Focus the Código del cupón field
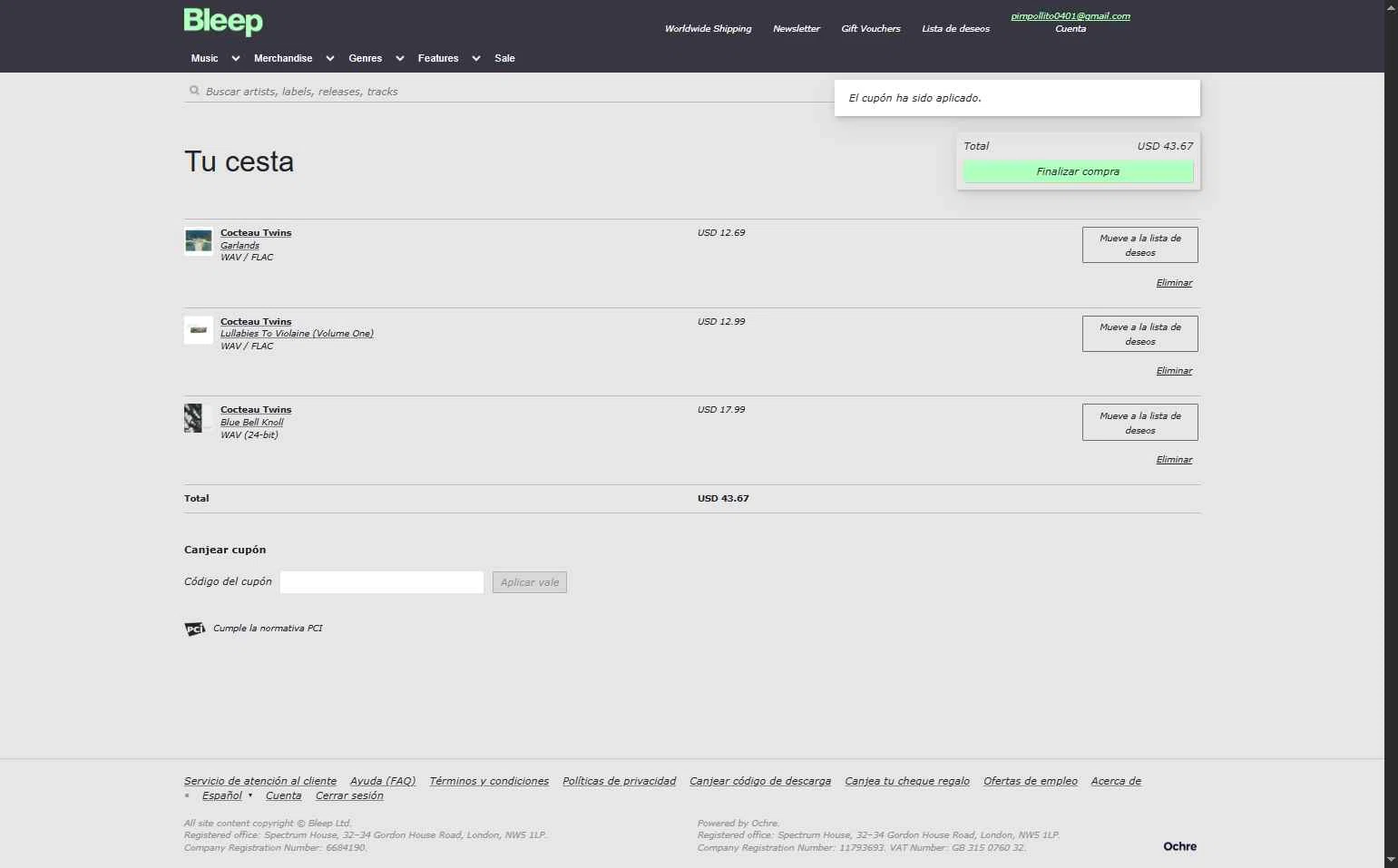 point(382,582)
